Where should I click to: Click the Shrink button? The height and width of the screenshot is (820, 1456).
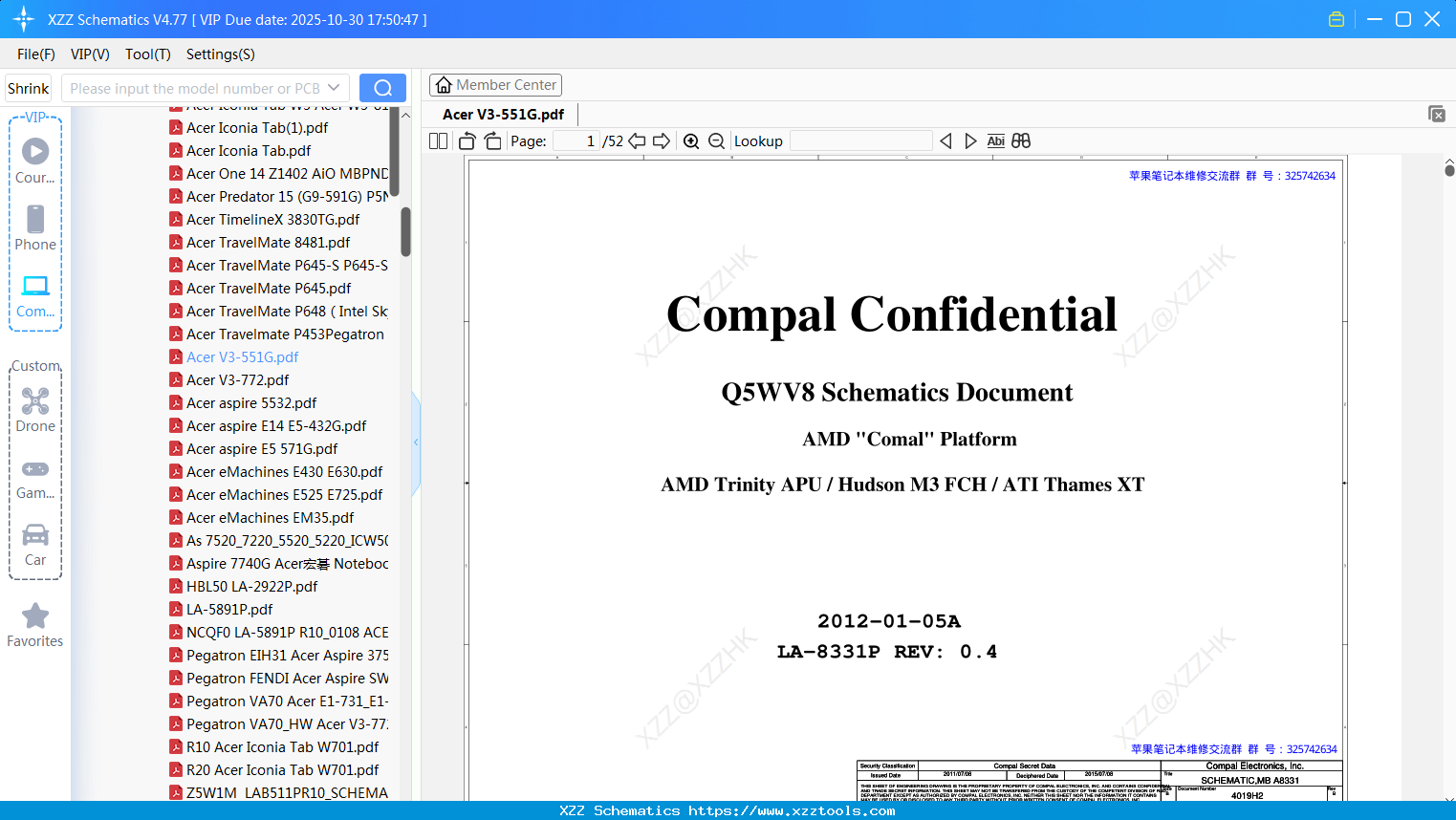29,88
